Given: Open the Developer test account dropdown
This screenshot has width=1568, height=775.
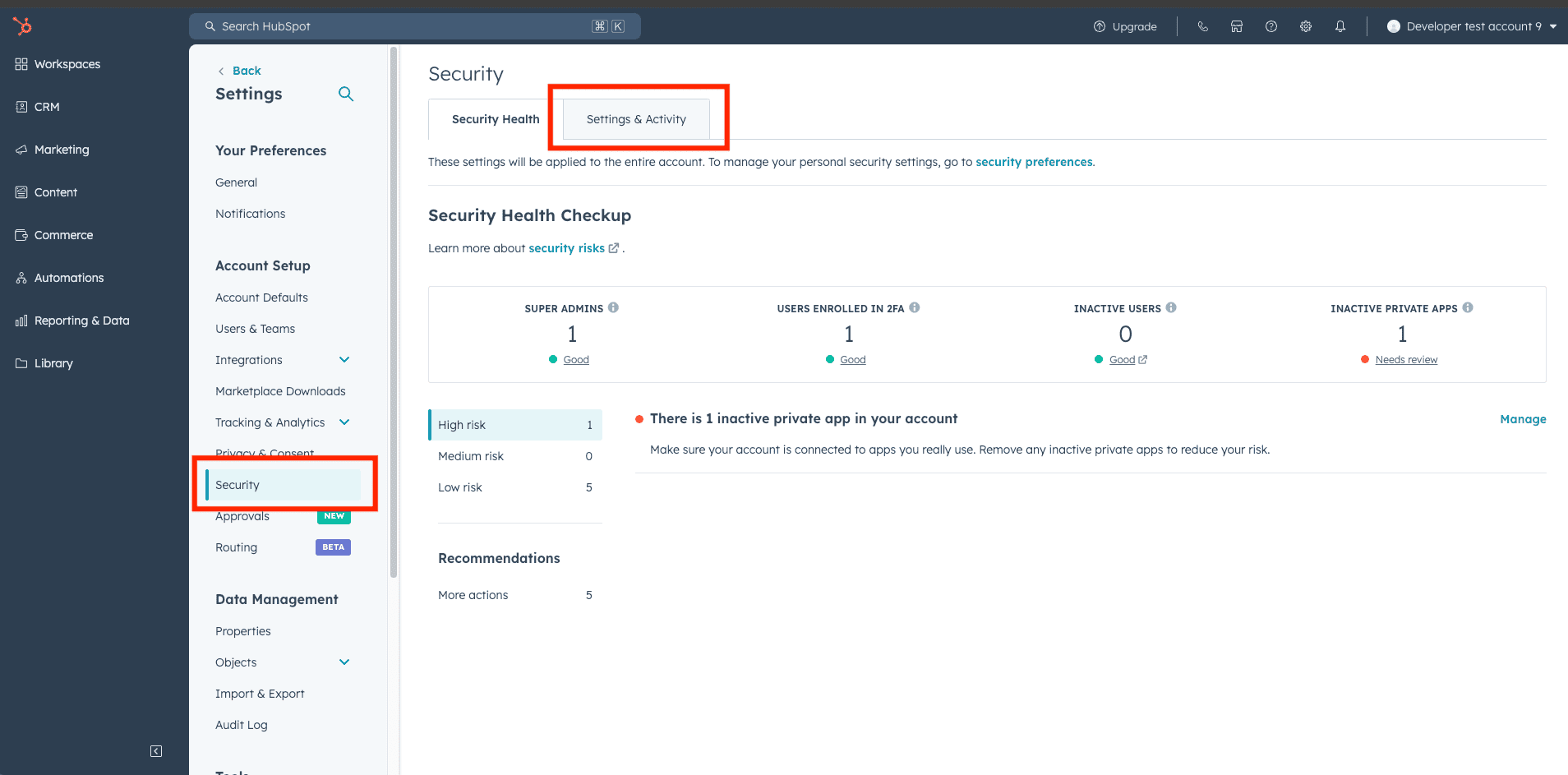Looking at the screenshot, I should pos(1471,25).
